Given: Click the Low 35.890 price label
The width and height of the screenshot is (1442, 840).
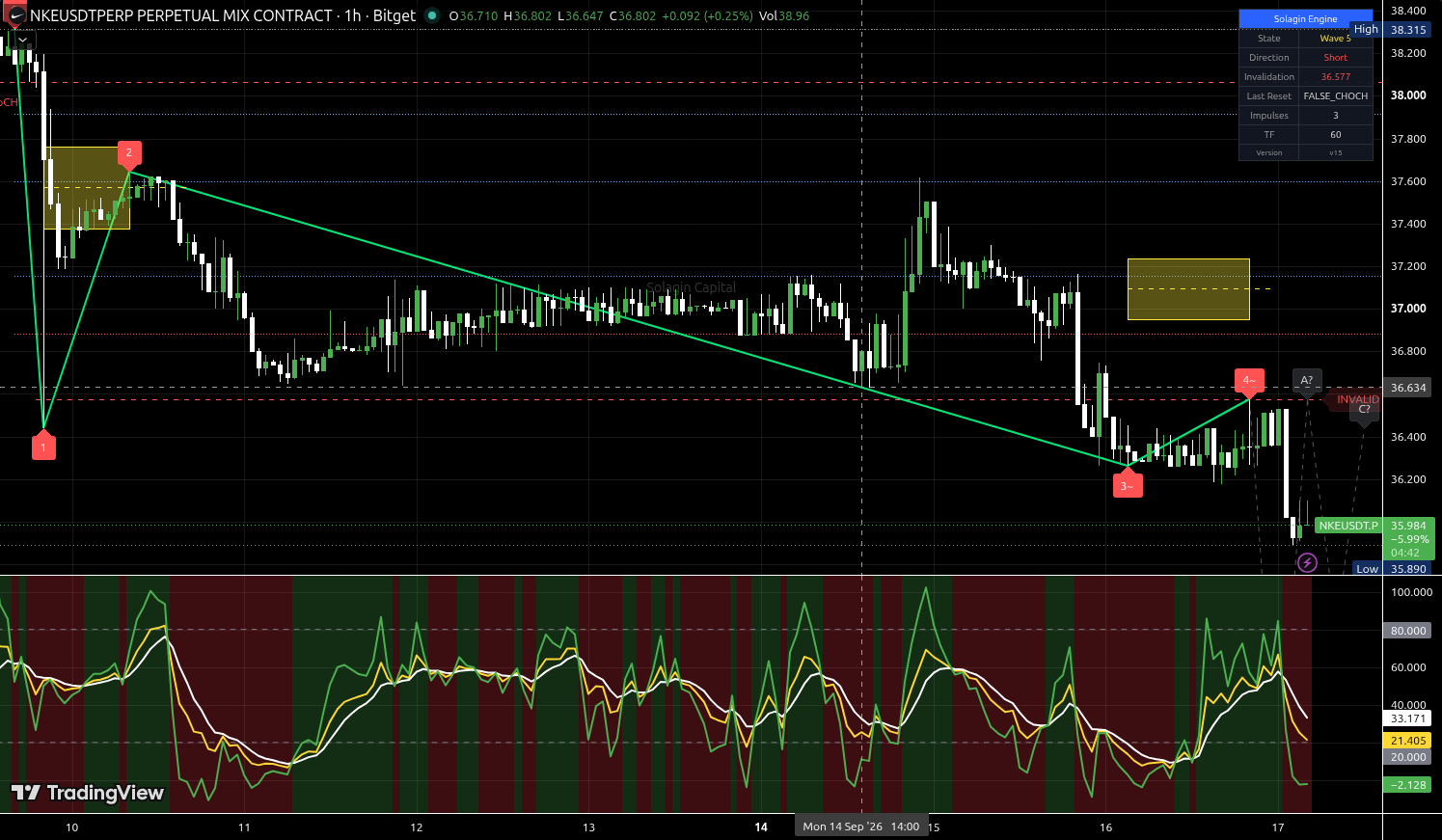Looking at the screenshot, I should pyautogui.click(x=1393, y=569).
